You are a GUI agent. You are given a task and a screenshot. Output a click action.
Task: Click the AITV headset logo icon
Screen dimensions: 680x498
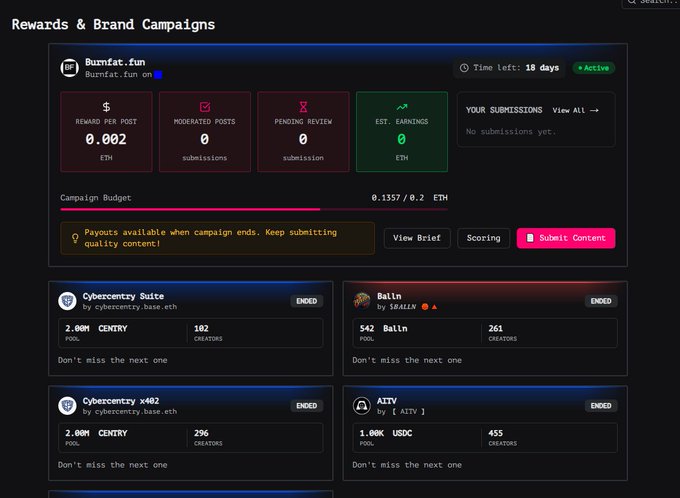(362, 406)
